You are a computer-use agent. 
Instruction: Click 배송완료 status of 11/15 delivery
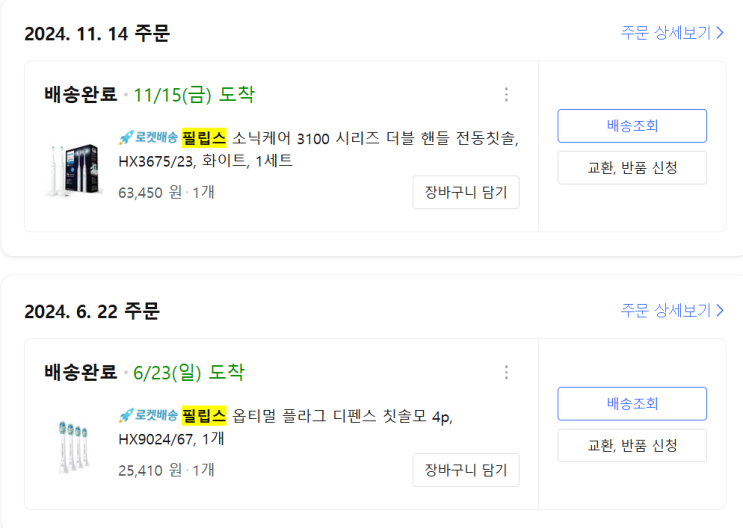pyautogui.click(x=81, y=95)
